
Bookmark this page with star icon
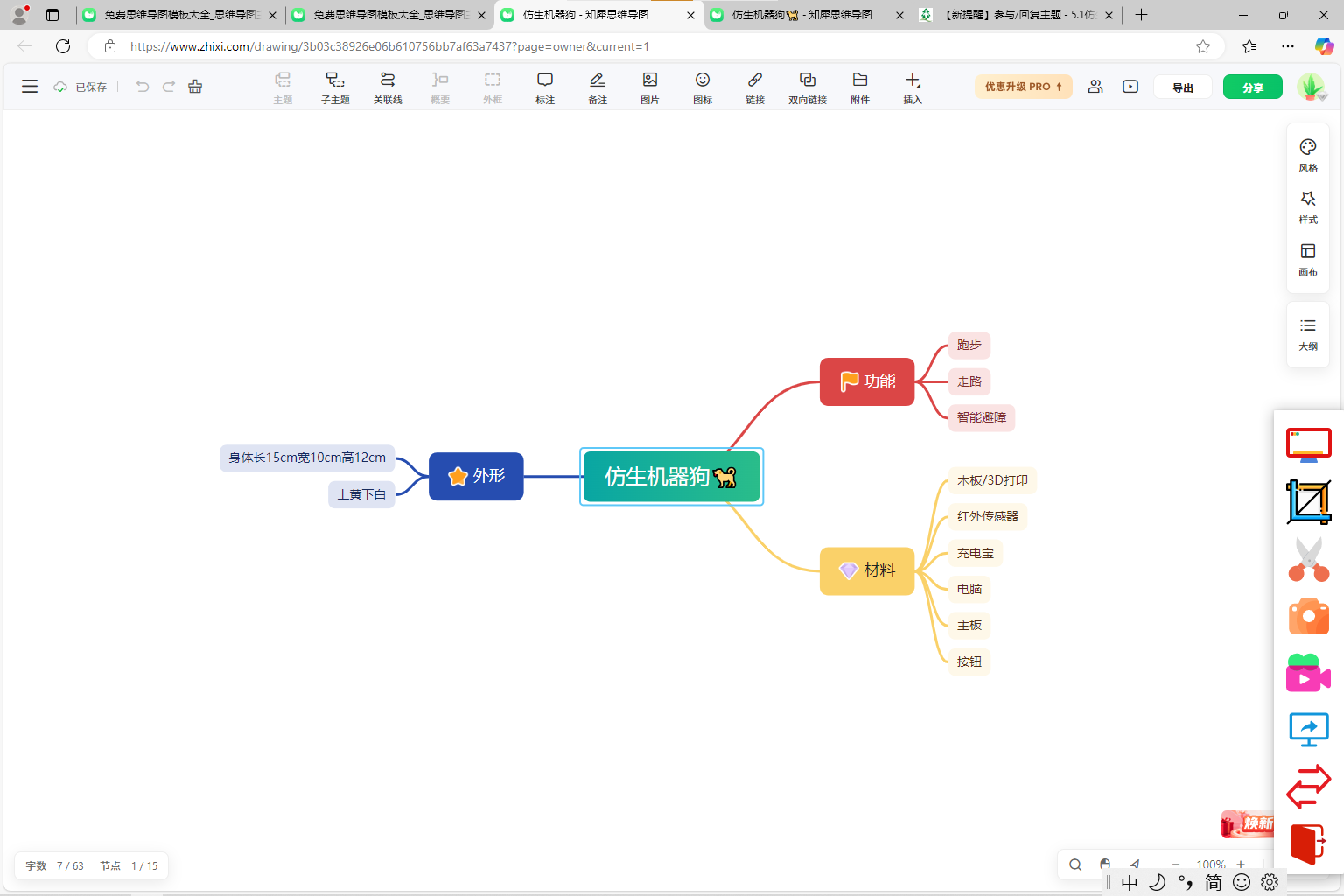(1203, 46)
